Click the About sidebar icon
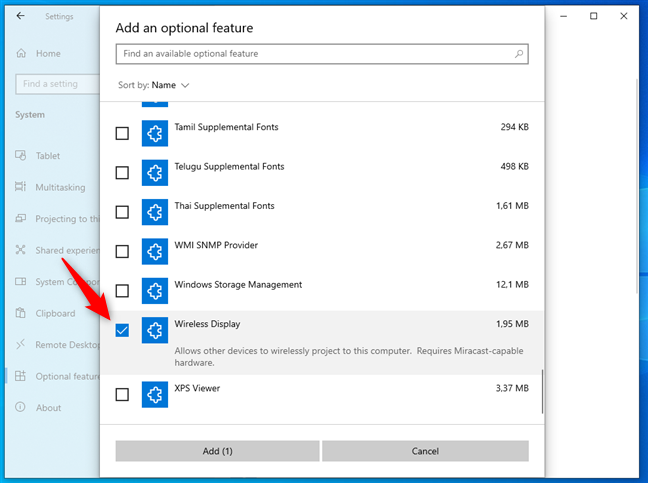The image size is (648, 483). coord(20,407)
